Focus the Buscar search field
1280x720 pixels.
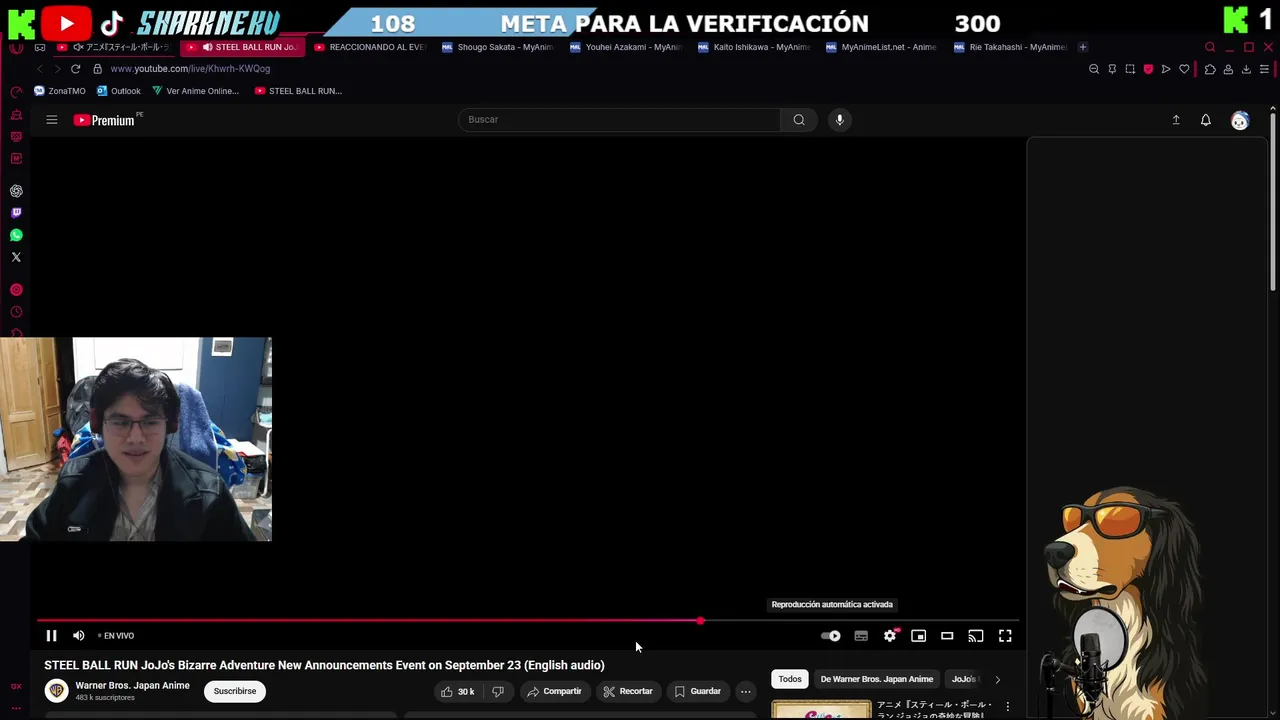coord(619,120)
